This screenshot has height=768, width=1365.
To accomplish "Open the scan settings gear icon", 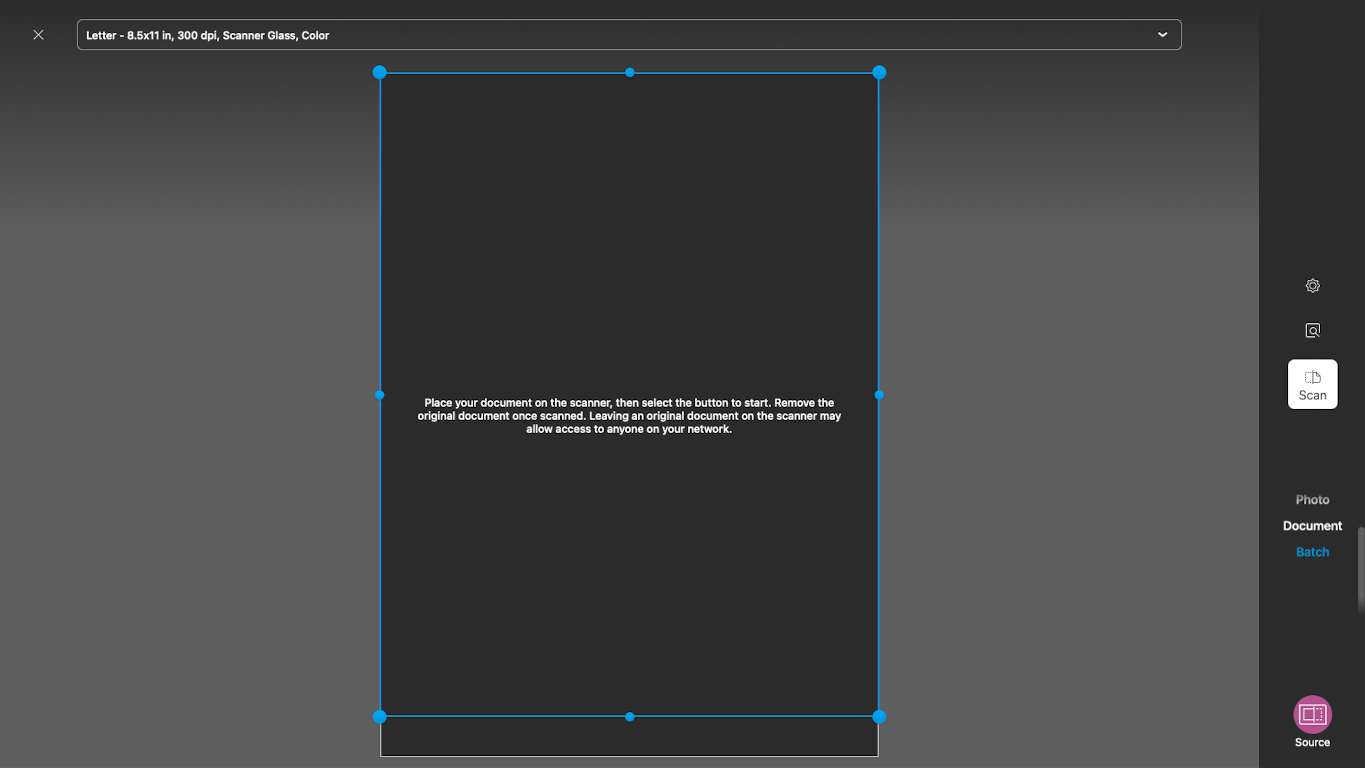I will click(1312, 286).
